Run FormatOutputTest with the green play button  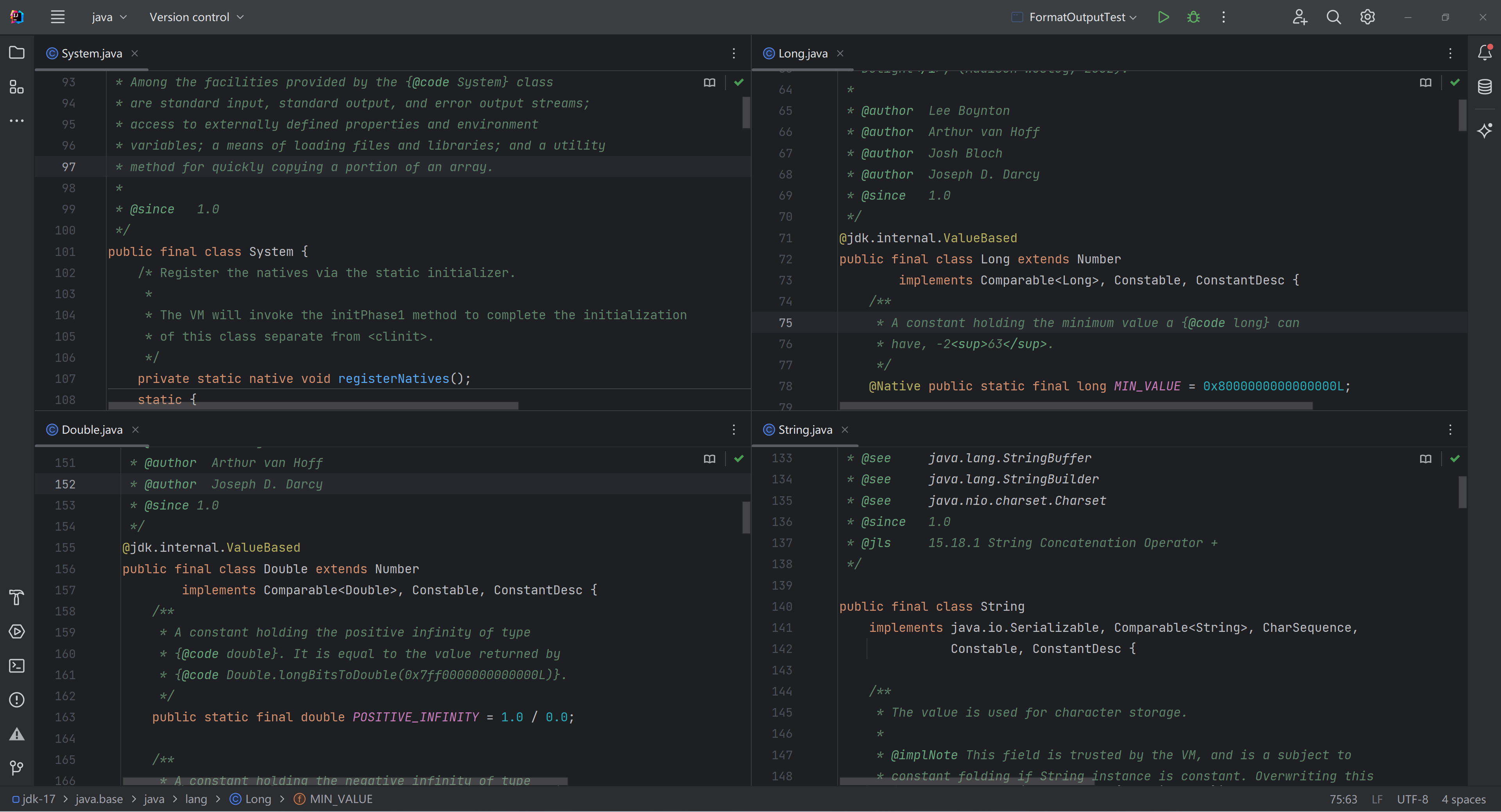[x=1163, y=17]
